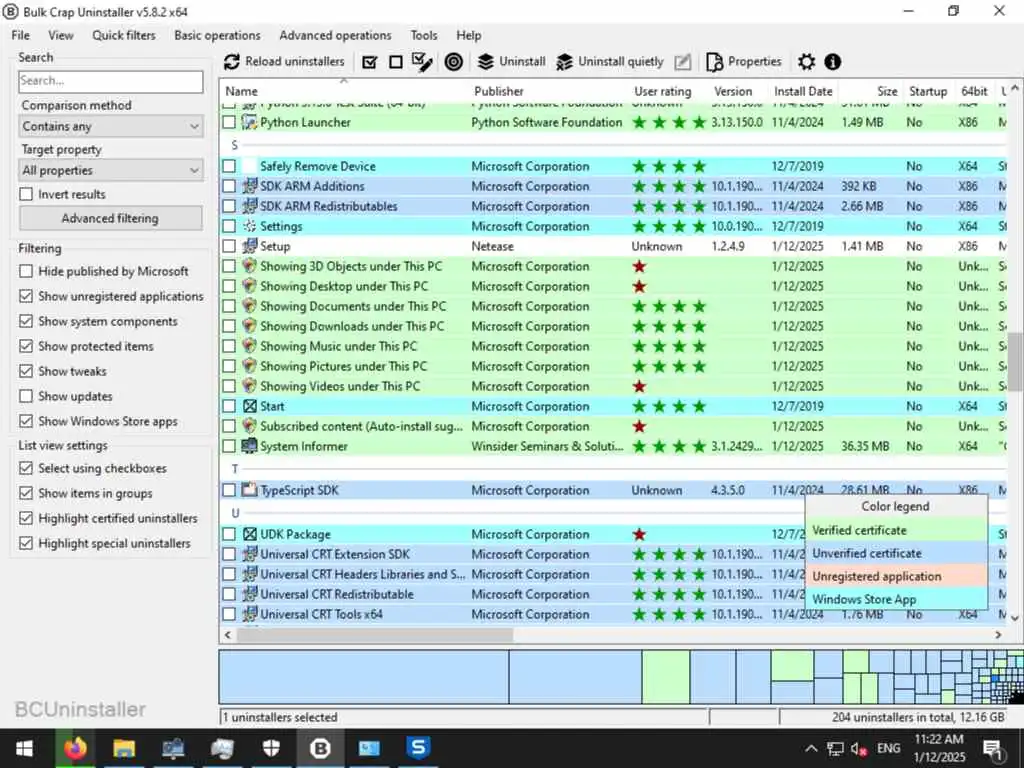This screenshot has height=768, width=1024.
Task: Sort list by Name column header
Action: (x=242, y=91)
